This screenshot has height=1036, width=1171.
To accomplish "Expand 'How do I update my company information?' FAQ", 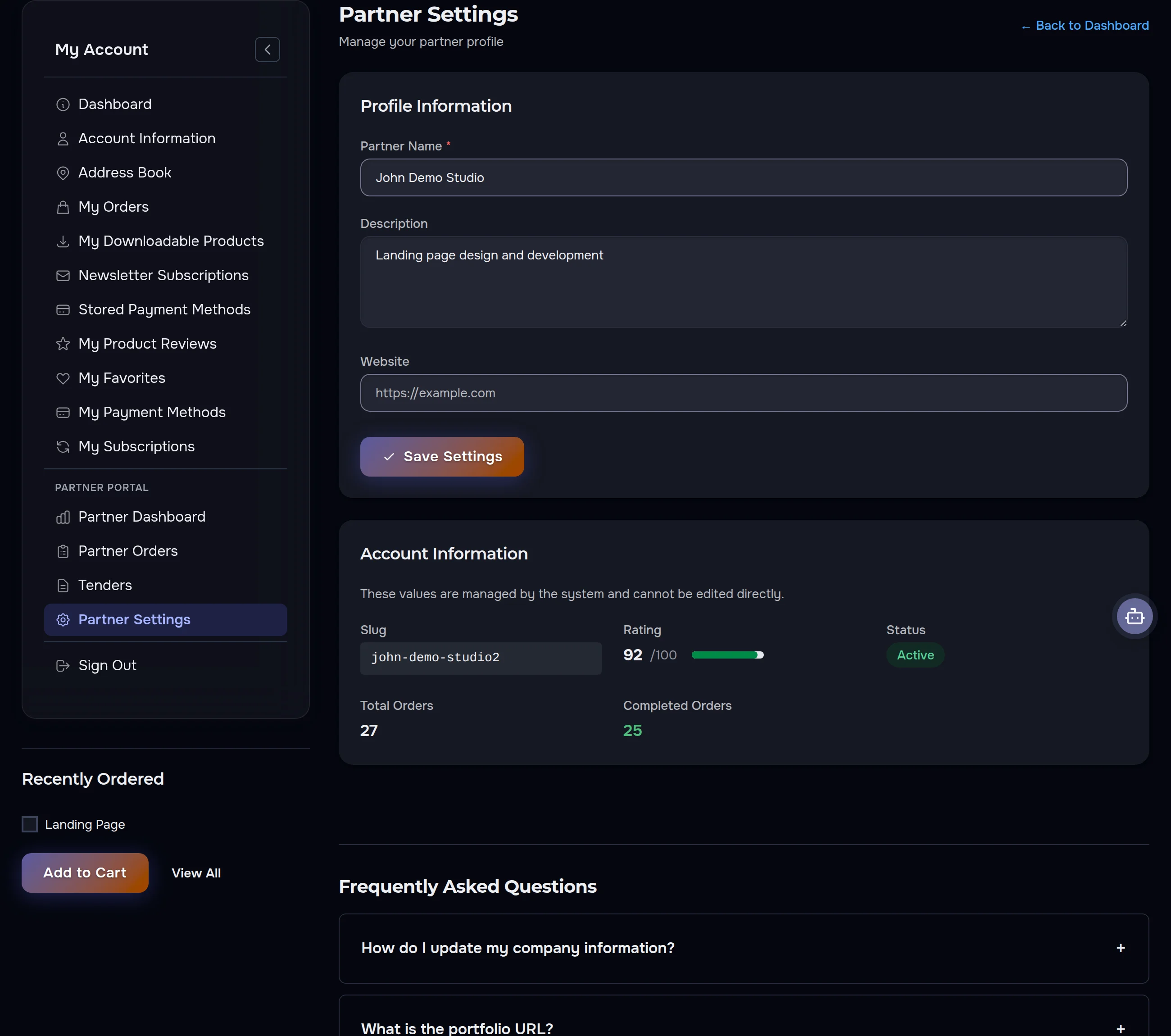I will (x=744, y=948).
